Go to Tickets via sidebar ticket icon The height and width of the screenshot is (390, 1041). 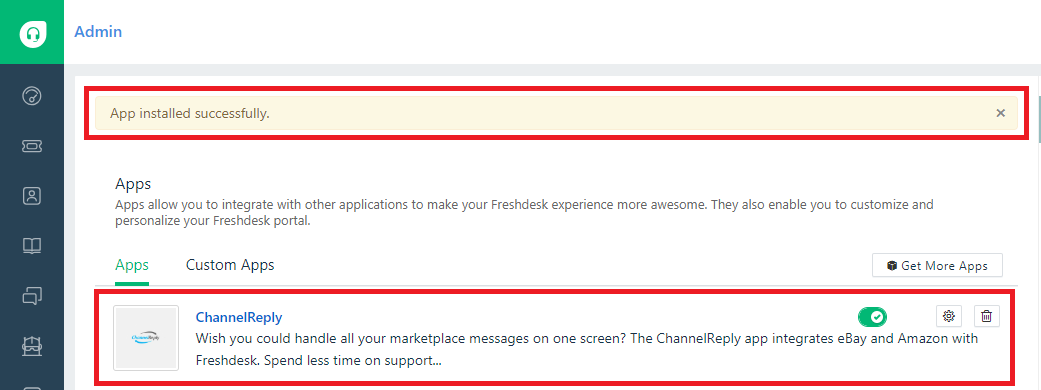point(32,146)
